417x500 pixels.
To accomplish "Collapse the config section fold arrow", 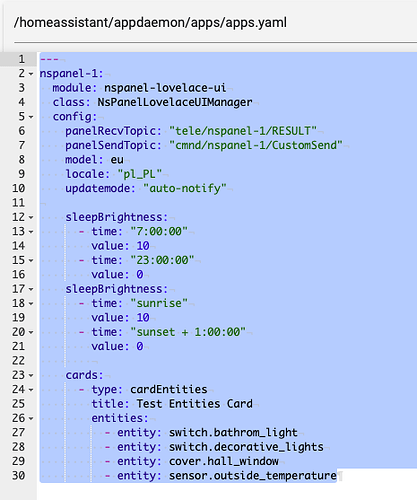I will pyautogui.click(x=31, y=117).
